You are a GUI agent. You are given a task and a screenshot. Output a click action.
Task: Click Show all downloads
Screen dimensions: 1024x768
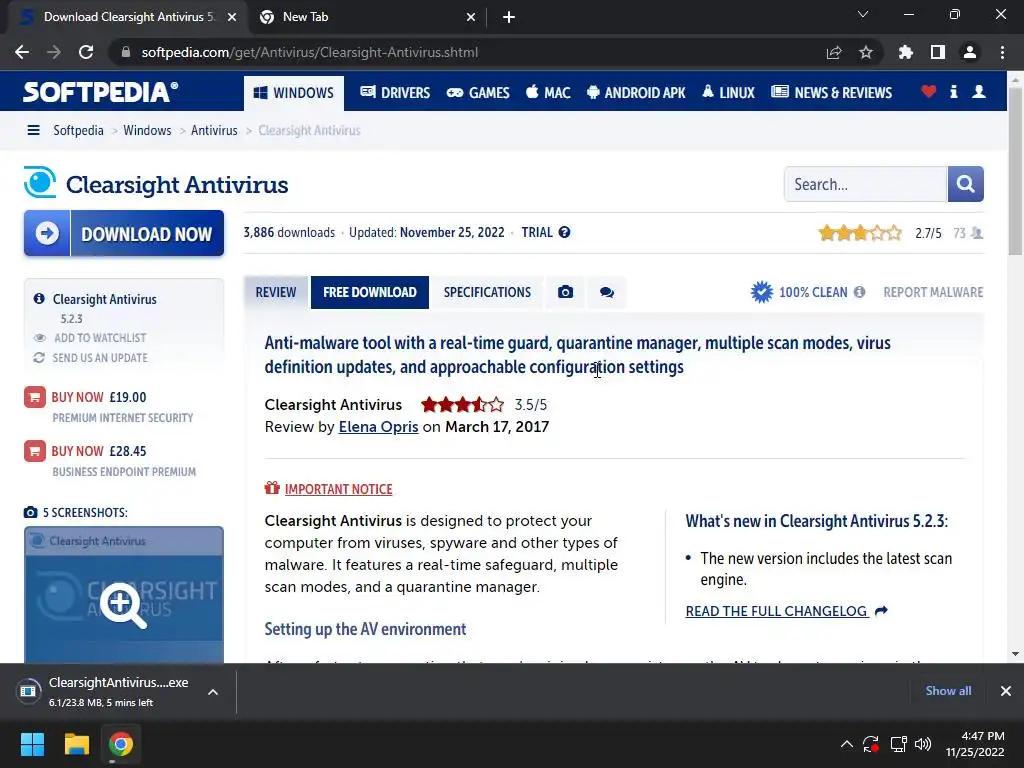click(x=948, y=690)
